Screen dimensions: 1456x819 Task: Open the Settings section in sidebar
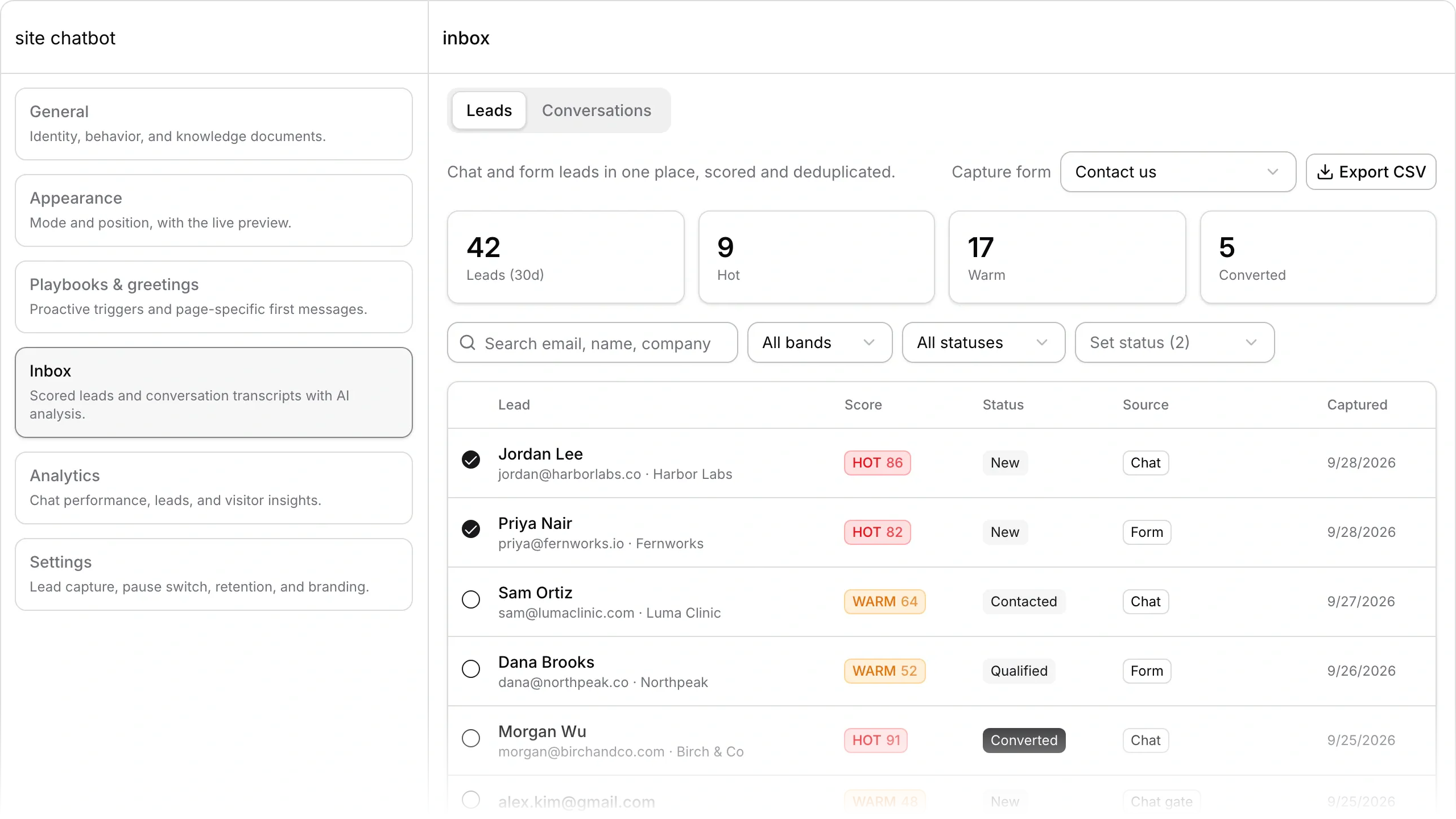click(x=214, y=574)
